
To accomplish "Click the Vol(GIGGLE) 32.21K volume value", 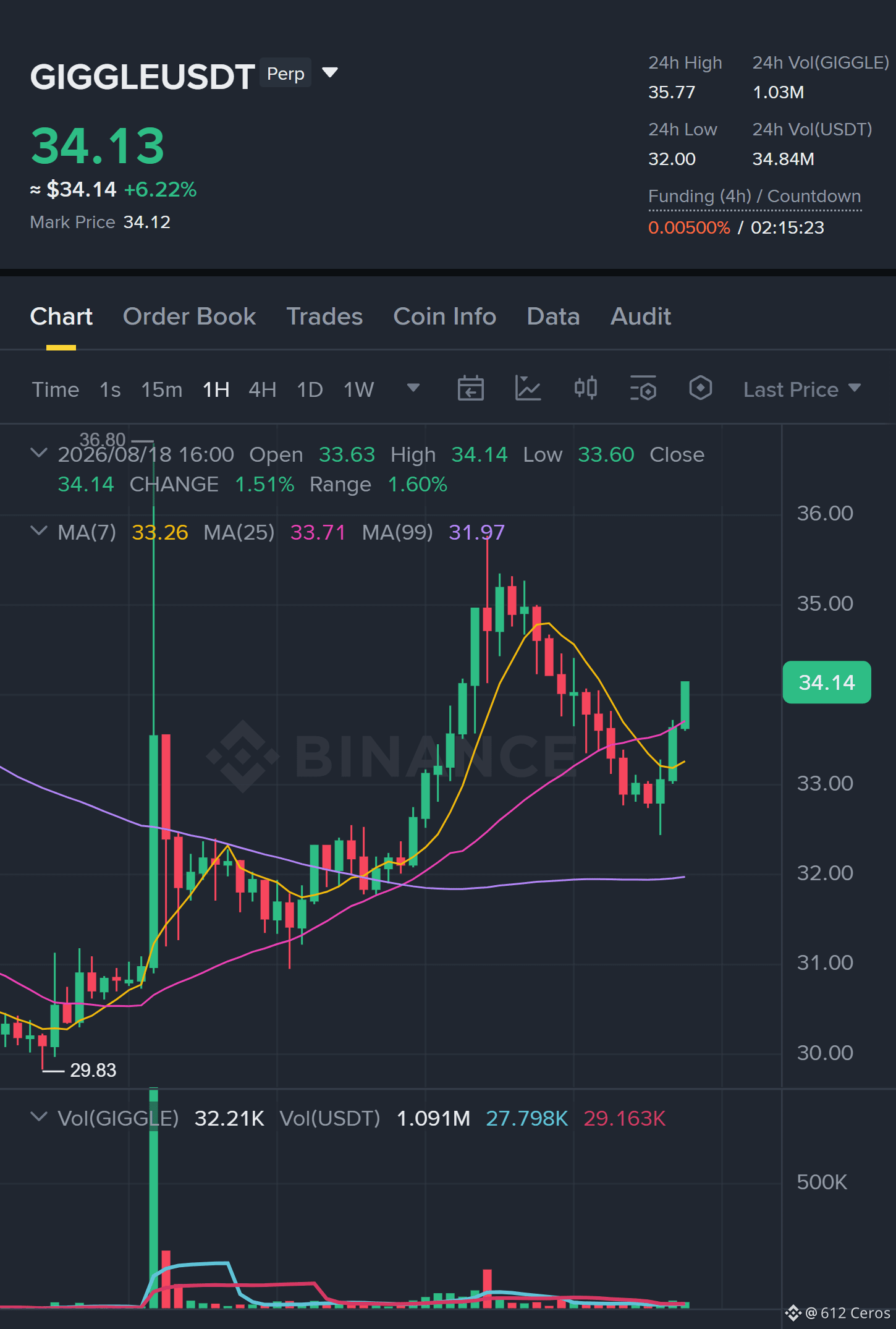I will click(229, 1118).
